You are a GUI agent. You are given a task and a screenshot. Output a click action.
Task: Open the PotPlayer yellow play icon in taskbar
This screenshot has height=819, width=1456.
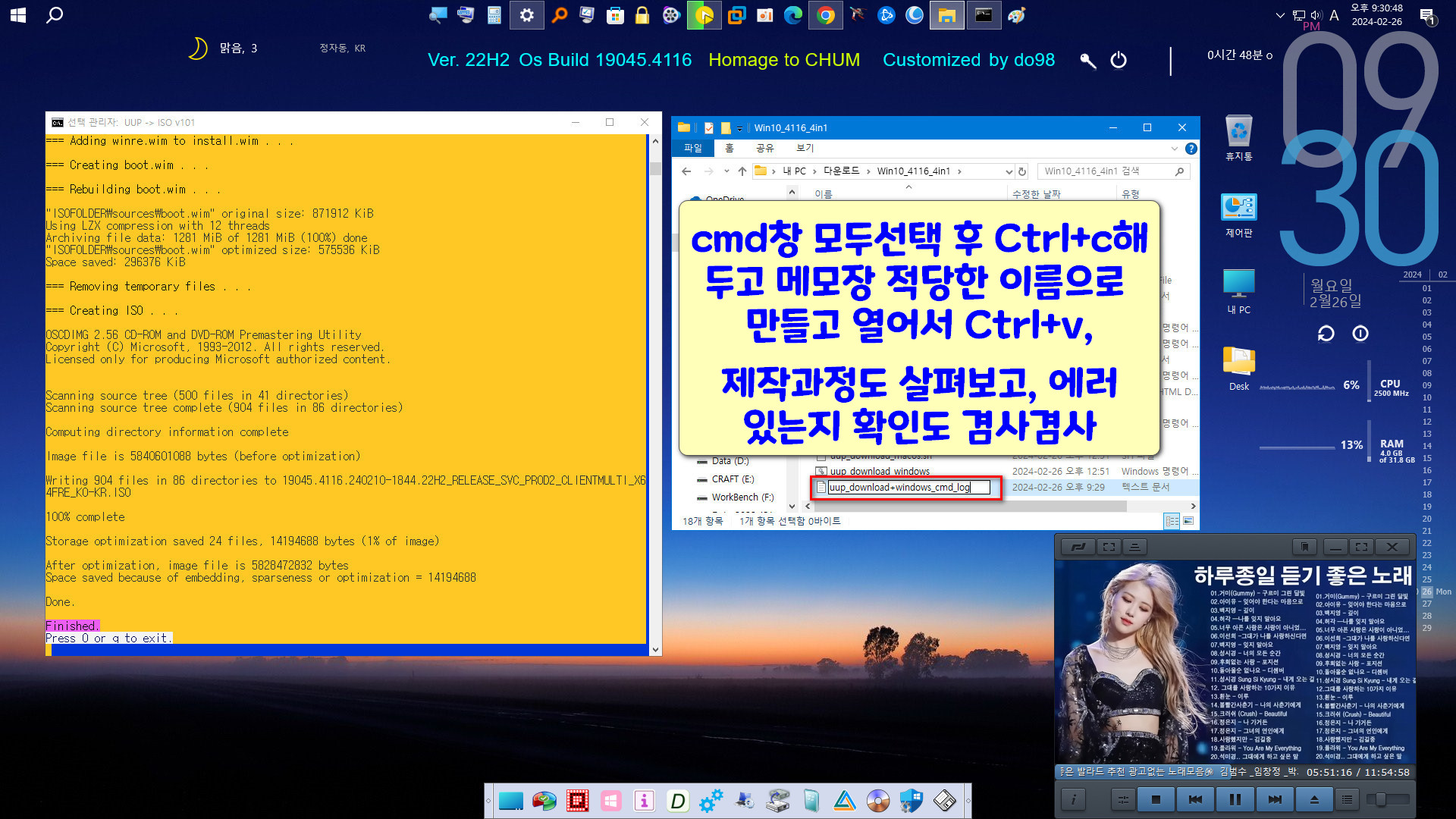tap(704, 15)
